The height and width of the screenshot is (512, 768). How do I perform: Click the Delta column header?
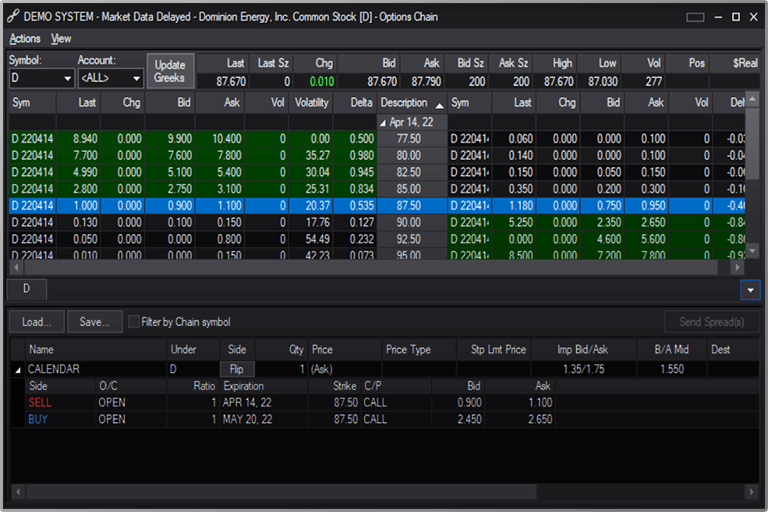point(355,102)
